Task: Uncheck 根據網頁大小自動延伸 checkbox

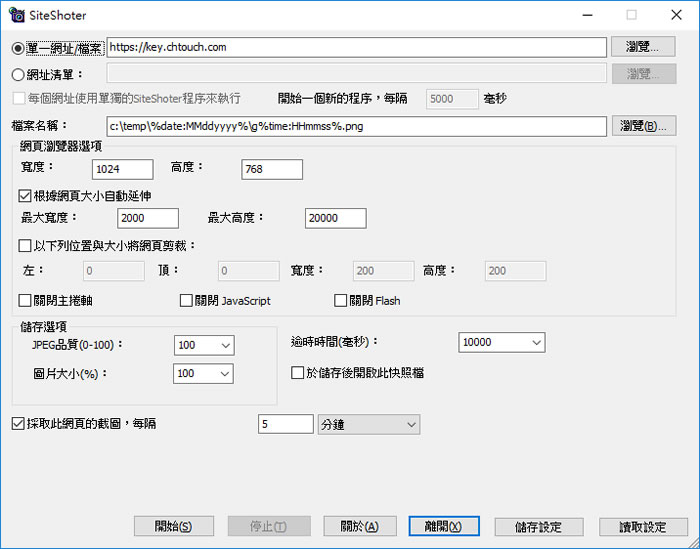Action: (x=26, y=195)
